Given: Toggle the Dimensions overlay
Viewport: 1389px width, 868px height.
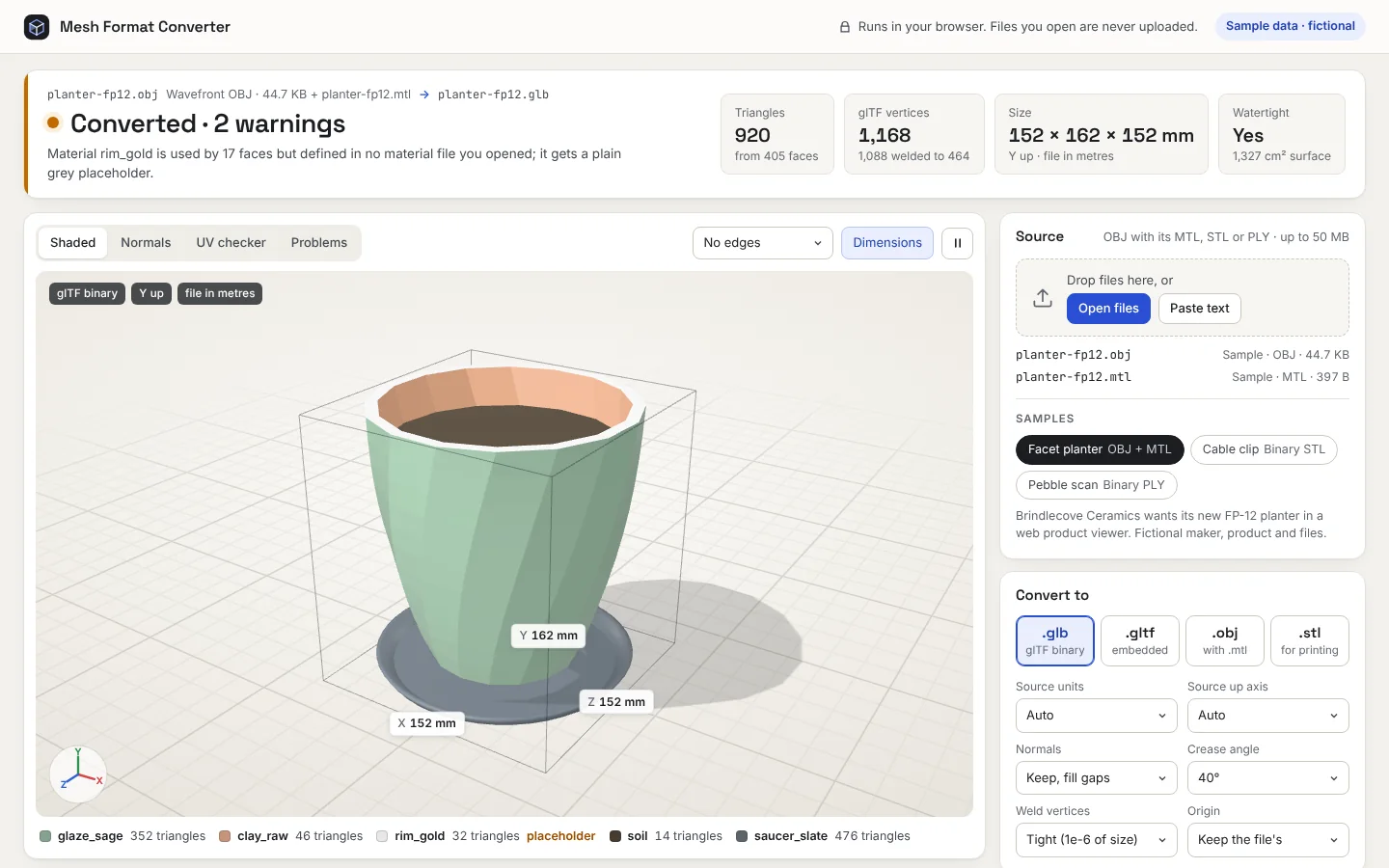Looking at the screenshot, I should [x=887, y=243].
